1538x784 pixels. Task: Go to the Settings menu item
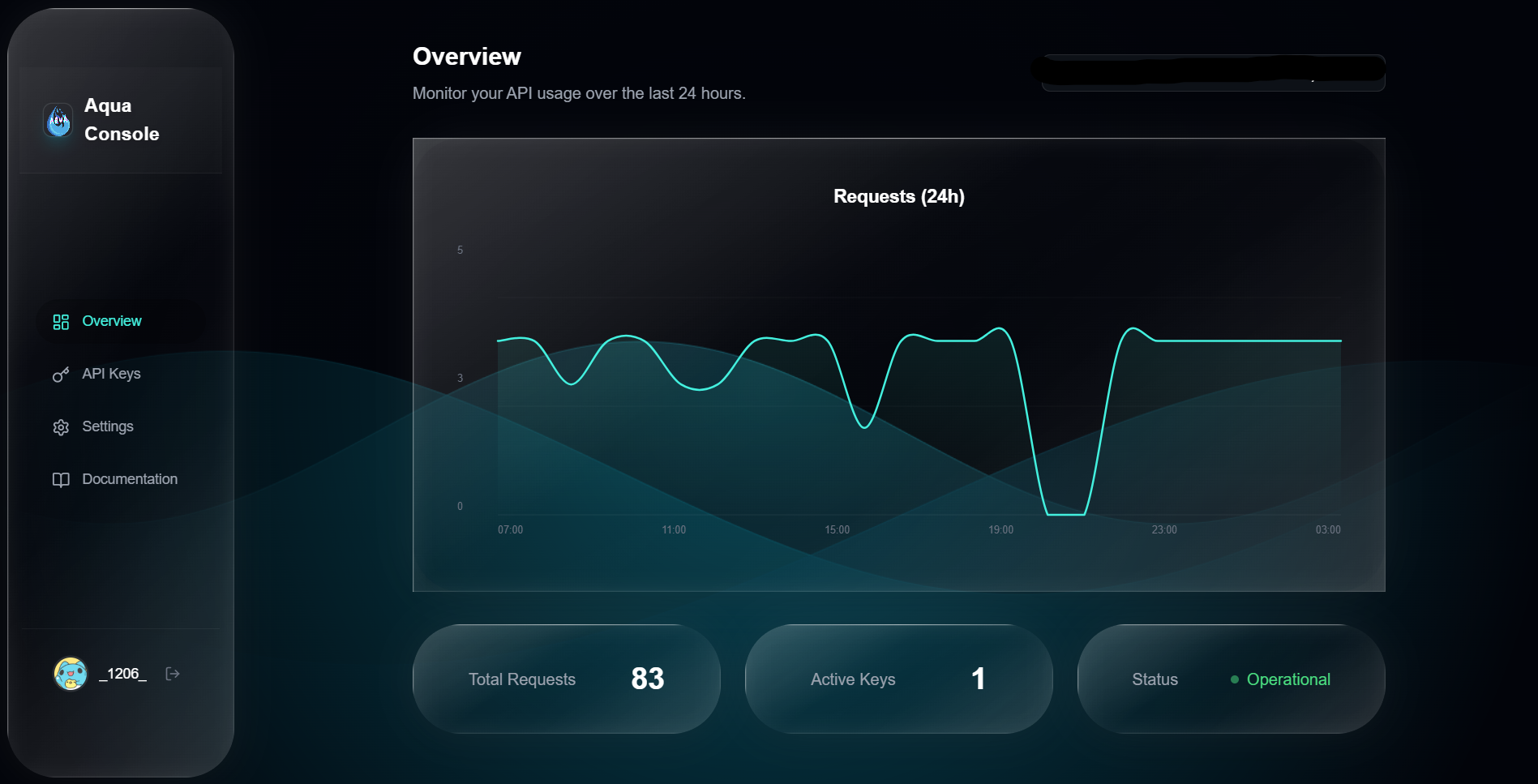click(x=108, y=426)
